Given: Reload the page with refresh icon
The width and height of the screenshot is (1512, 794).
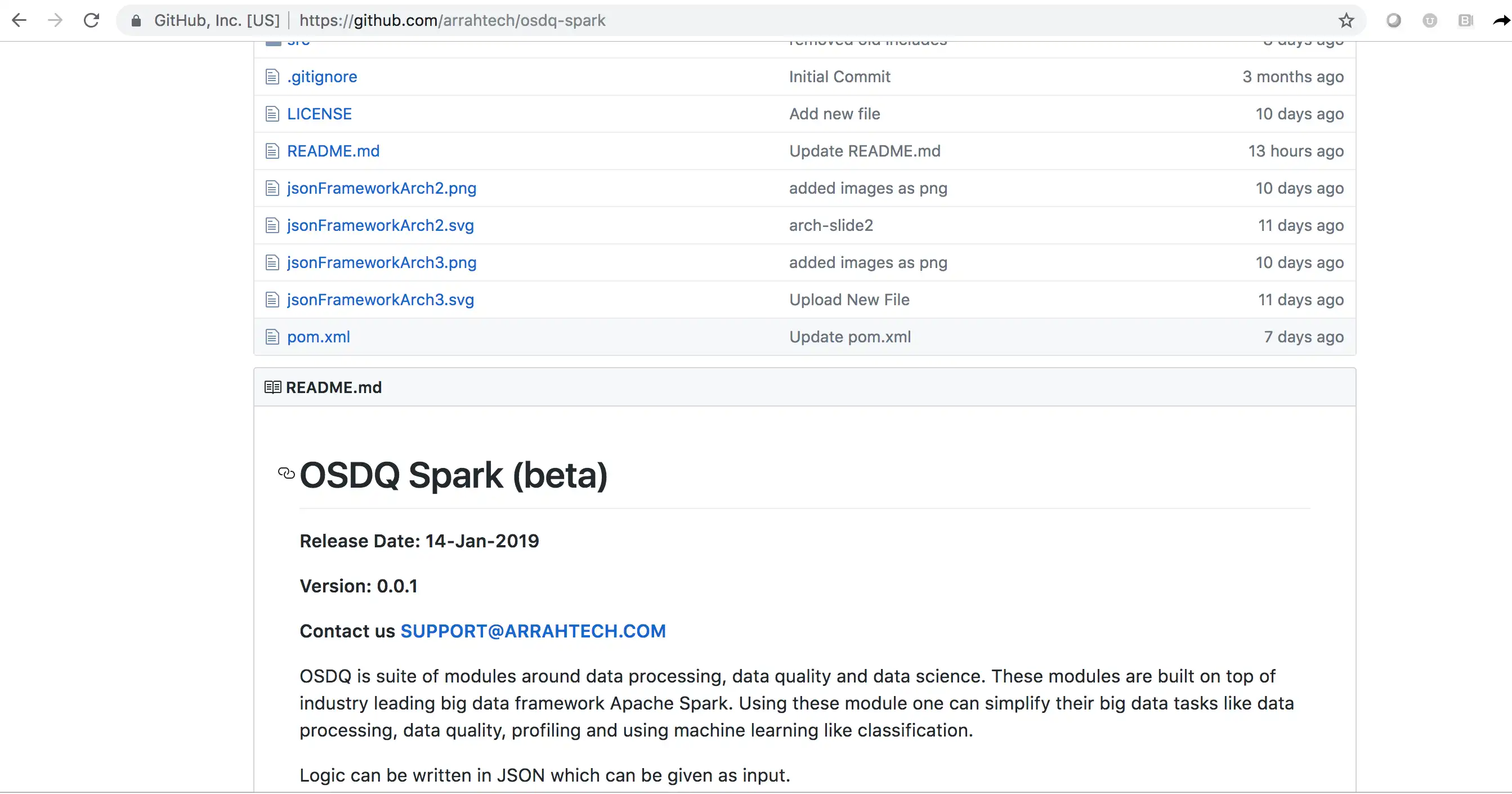Looking at the screenshot, I should coord(92,21).
